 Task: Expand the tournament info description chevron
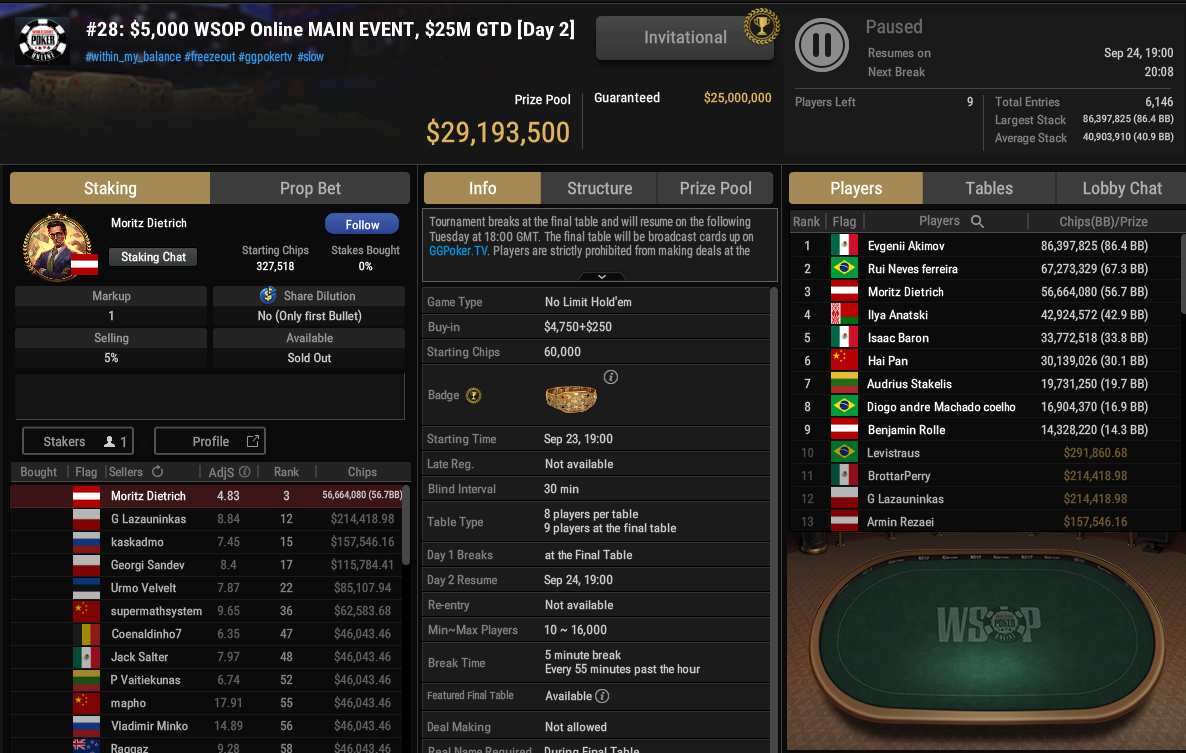point(601,277)
